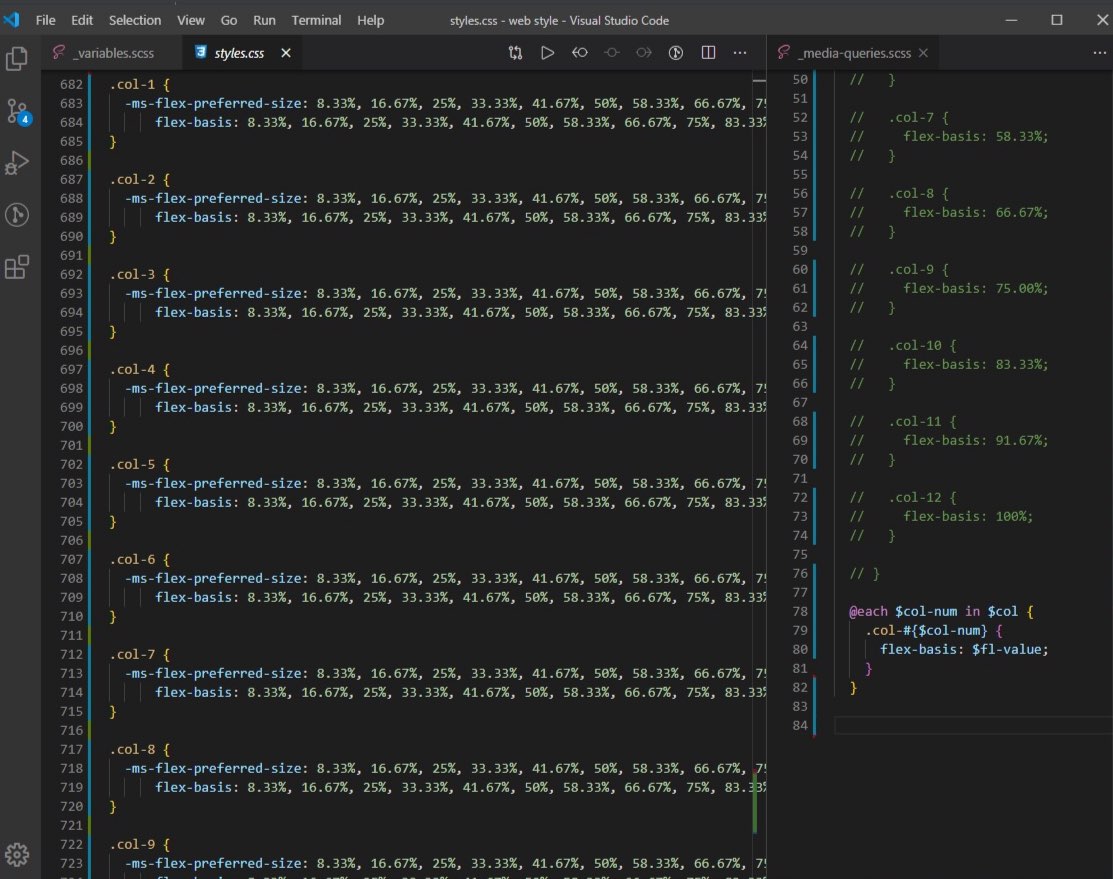The width and height of the screenshot is (1113, 879).
Task: Open the File menu
Action: [x=45, y=21]
